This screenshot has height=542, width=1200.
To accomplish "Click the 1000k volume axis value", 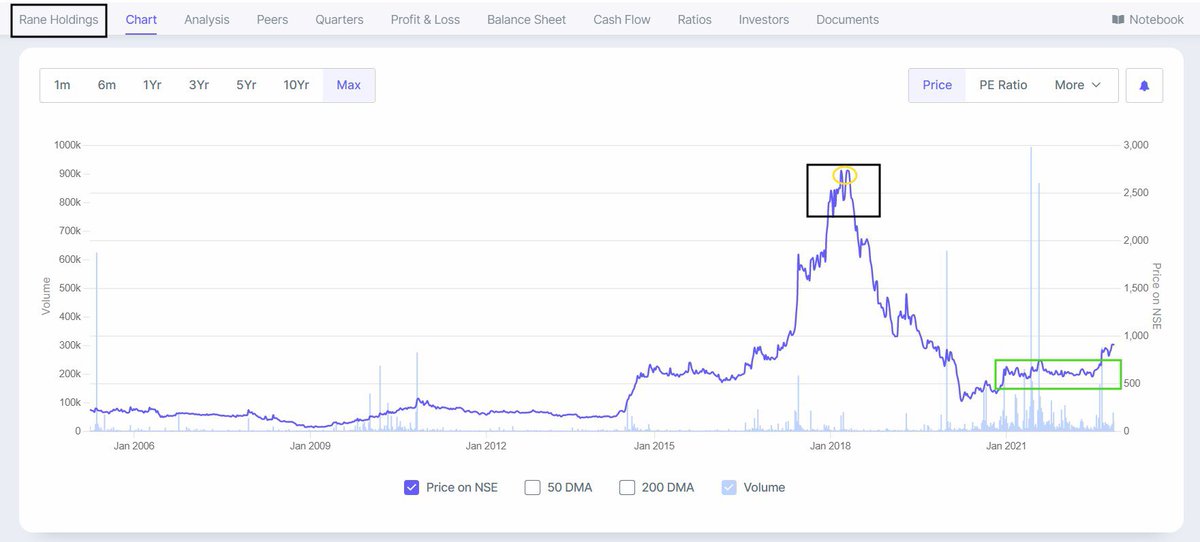I will point(67,145).
